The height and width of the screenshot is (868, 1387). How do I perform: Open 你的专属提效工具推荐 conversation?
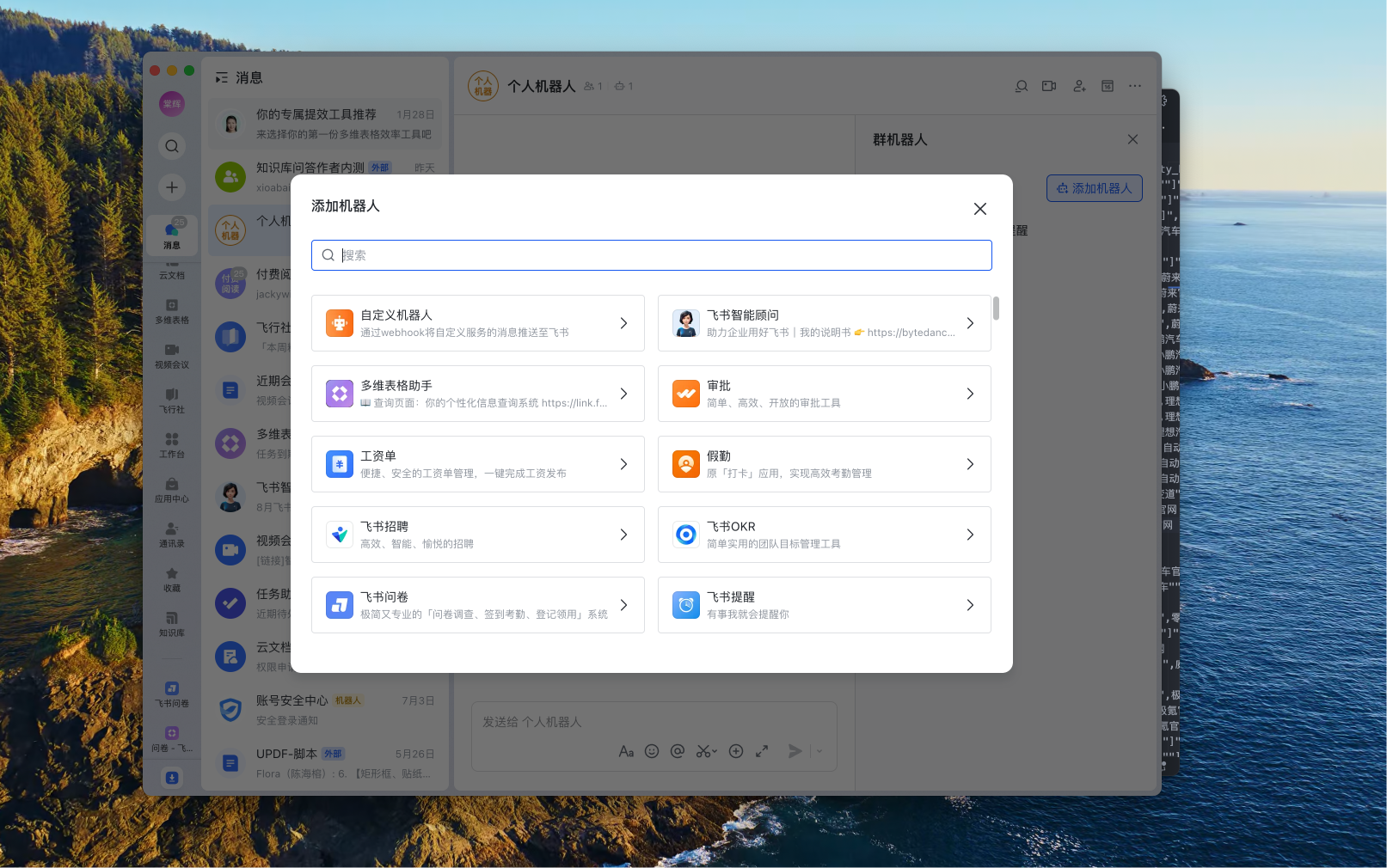point(325,124)
